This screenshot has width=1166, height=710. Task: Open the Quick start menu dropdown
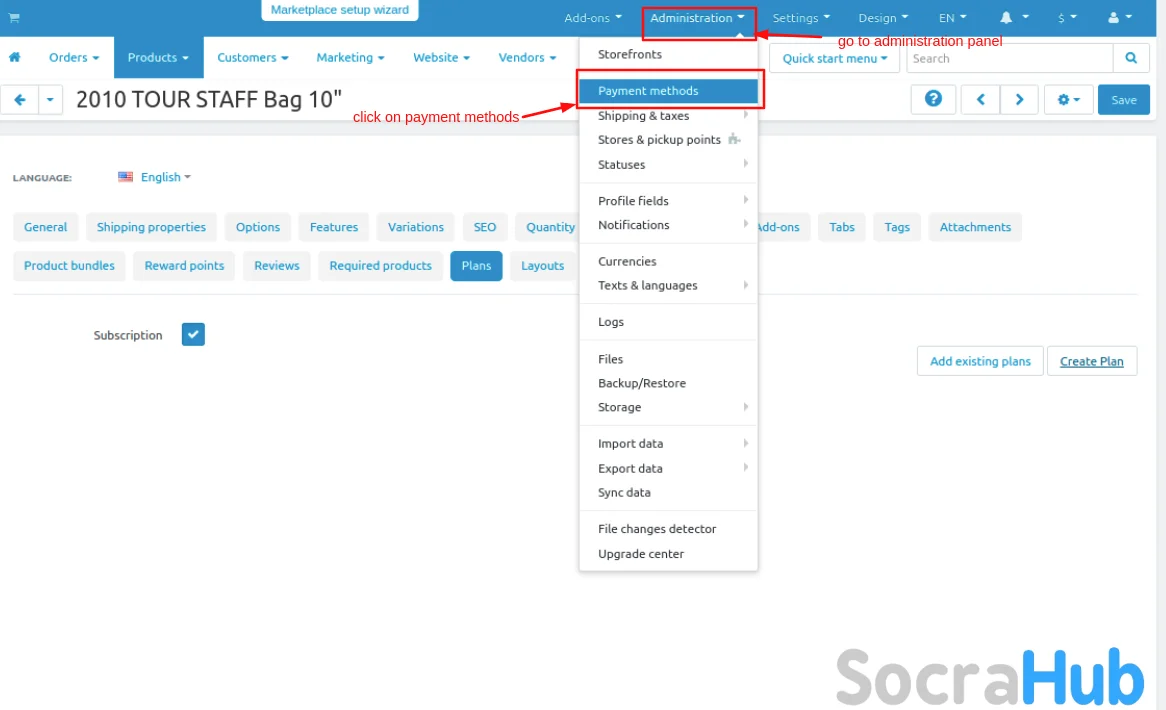(834, 58)
